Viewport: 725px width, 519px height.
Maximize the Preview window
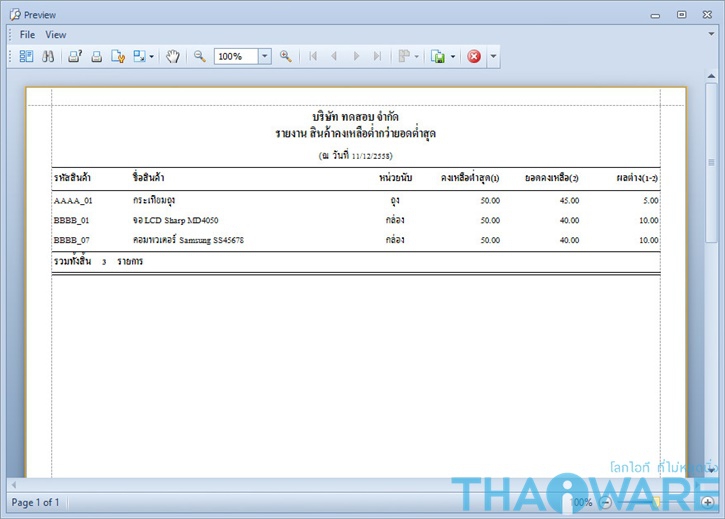[682, 15]
